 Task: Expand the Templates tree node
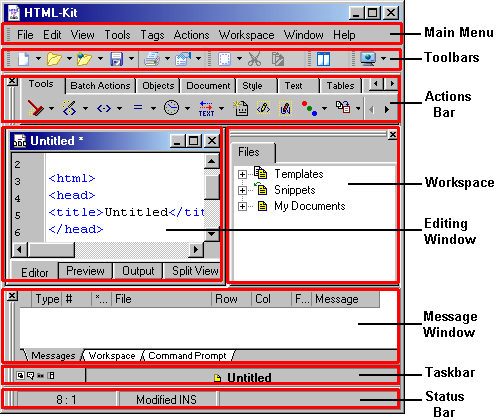tap(242, 174)
